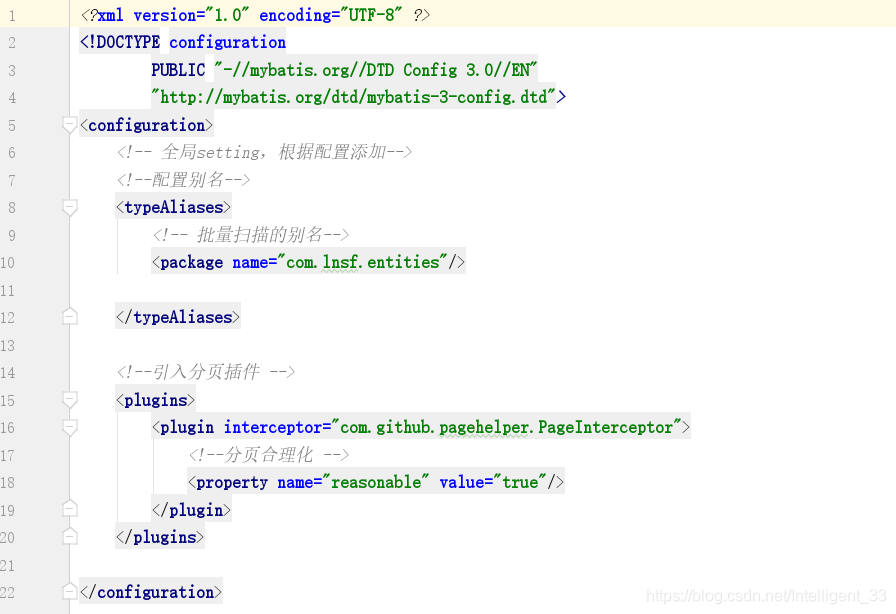Click the closing </plugin> tag on line 19
The image size is (896, 614).
tap(191, 509)
